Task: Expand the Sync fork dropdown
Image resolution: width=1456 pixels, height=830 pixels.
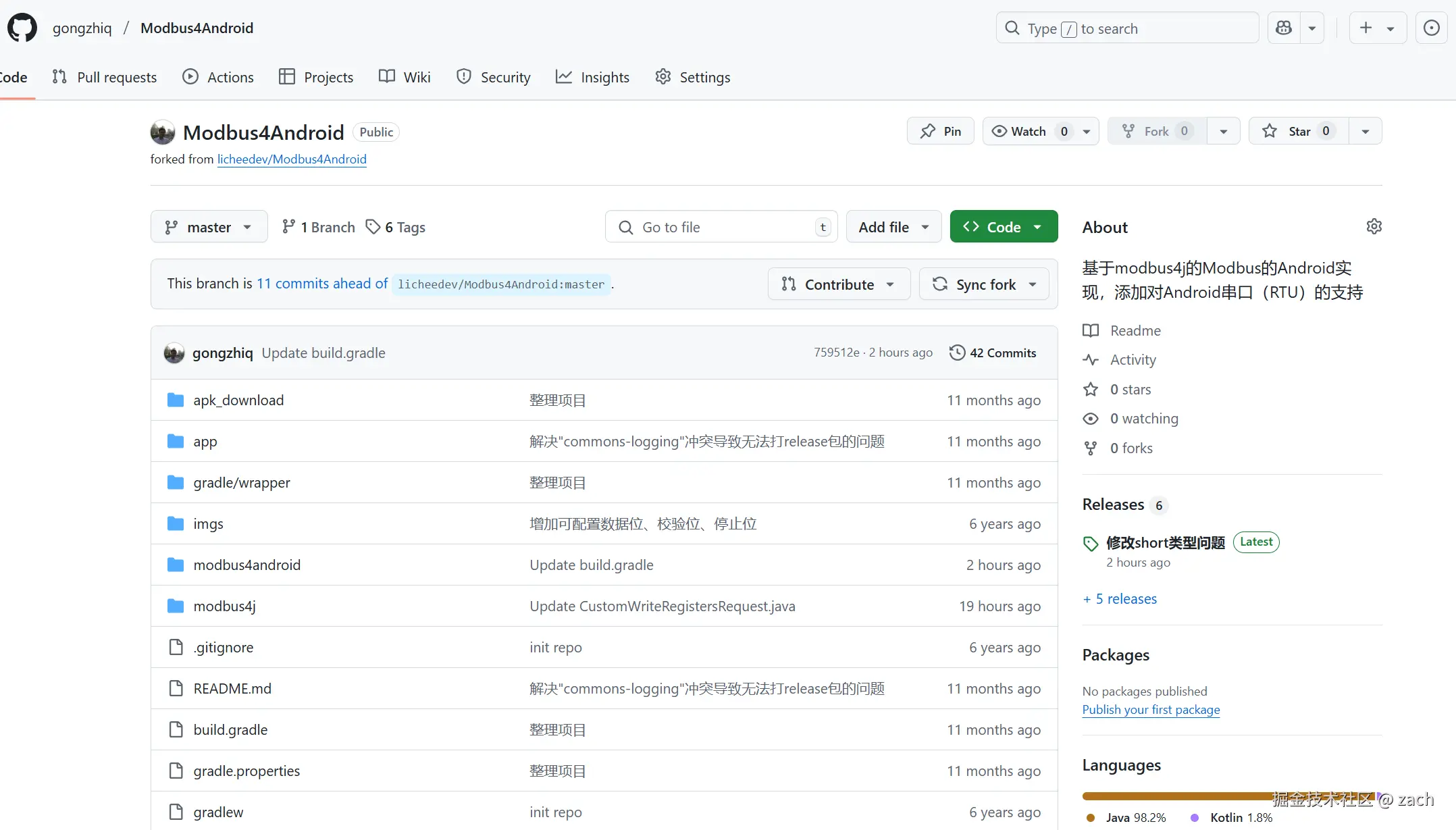Action: [985, 284]
